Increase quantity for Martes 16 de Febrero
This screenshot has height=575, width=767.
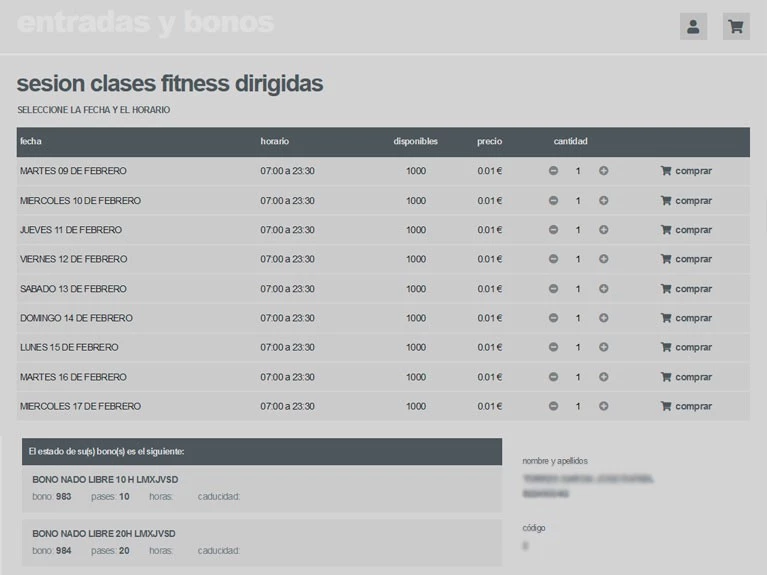(x=604, y=377)
